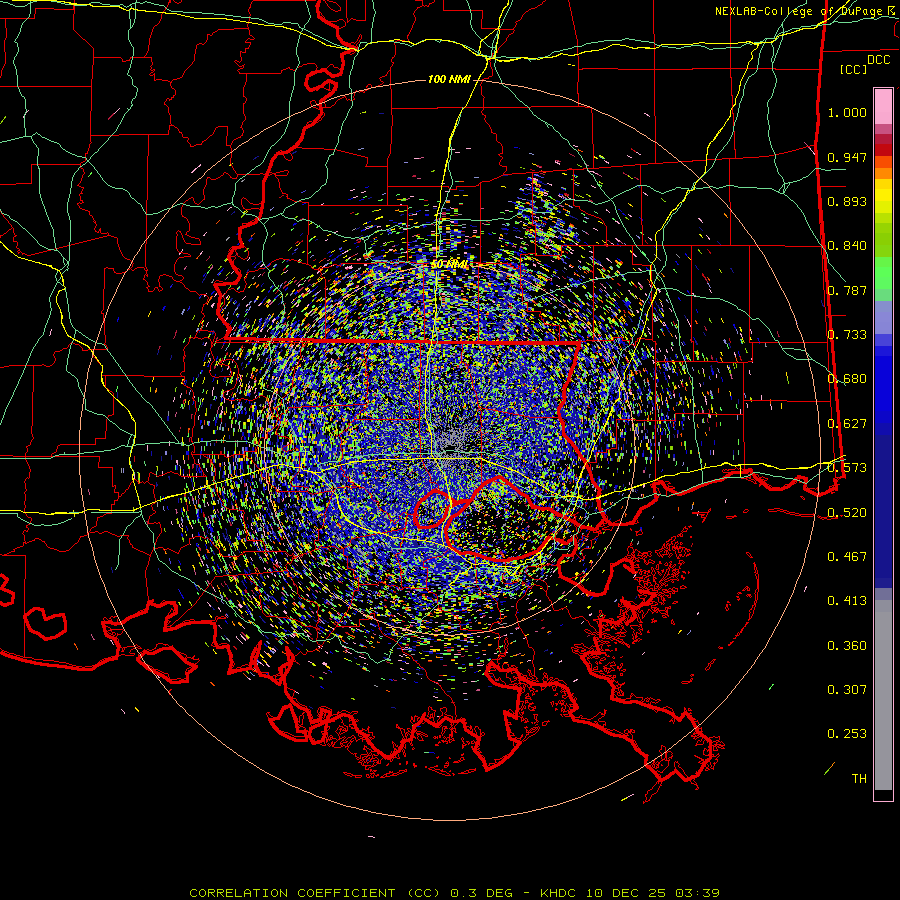Select the 0.467 legend value

pos(847,557)
